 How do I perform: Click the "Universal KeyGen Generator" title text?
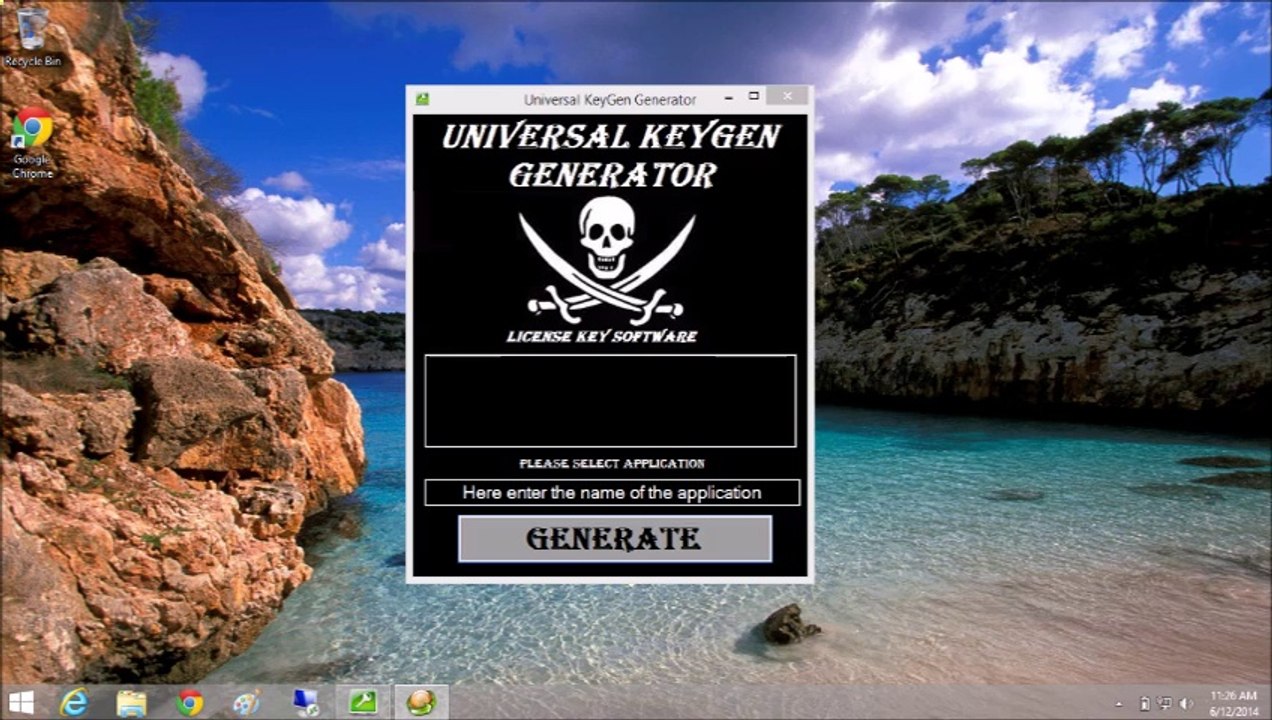click(610, 99)
